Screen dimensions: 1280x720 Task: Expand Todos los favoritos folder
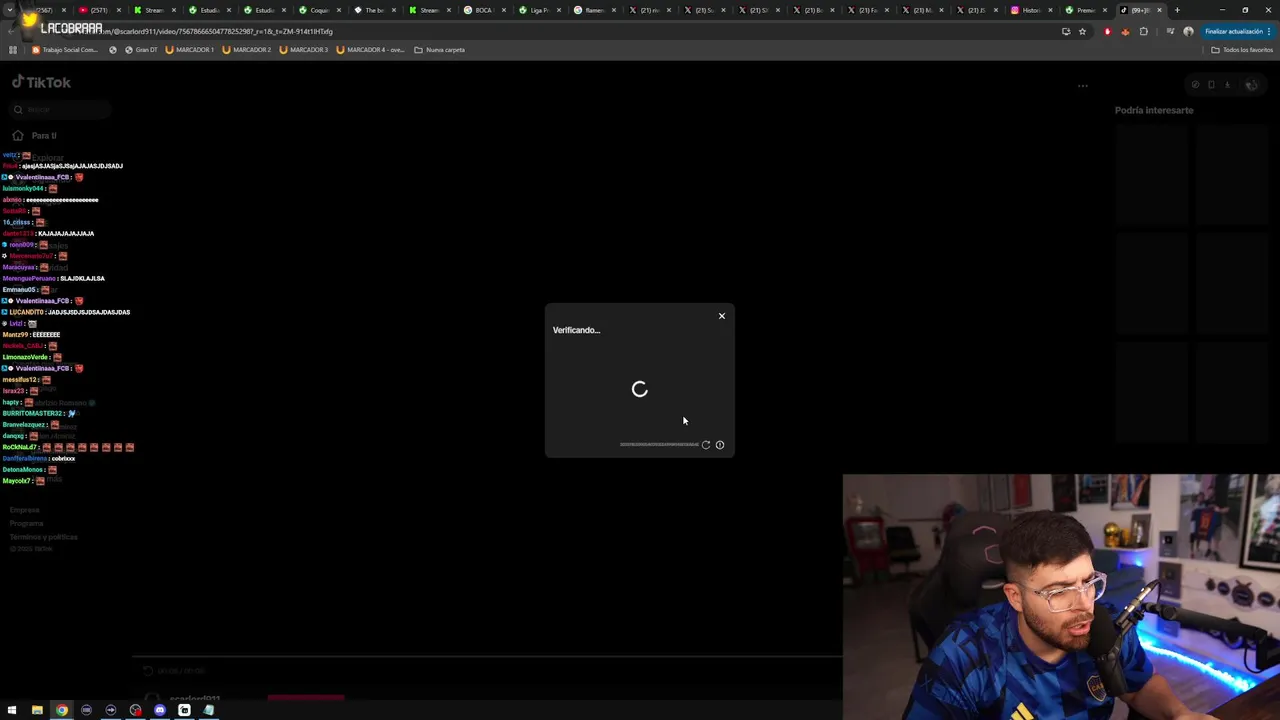(1242, 50)
